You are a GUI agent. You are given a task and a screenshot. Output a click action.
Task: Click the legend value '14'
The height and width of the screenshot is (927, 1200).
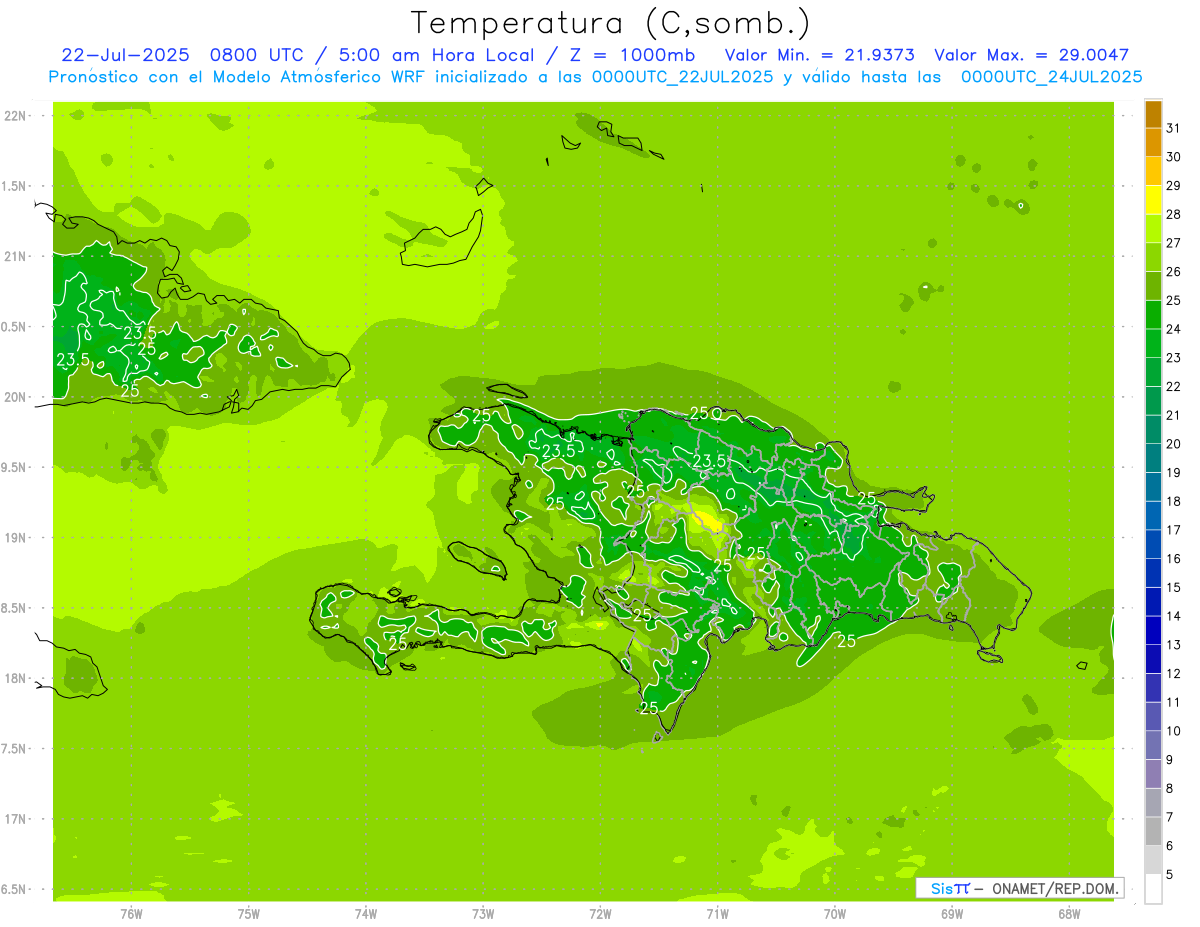click(1174, 616)
